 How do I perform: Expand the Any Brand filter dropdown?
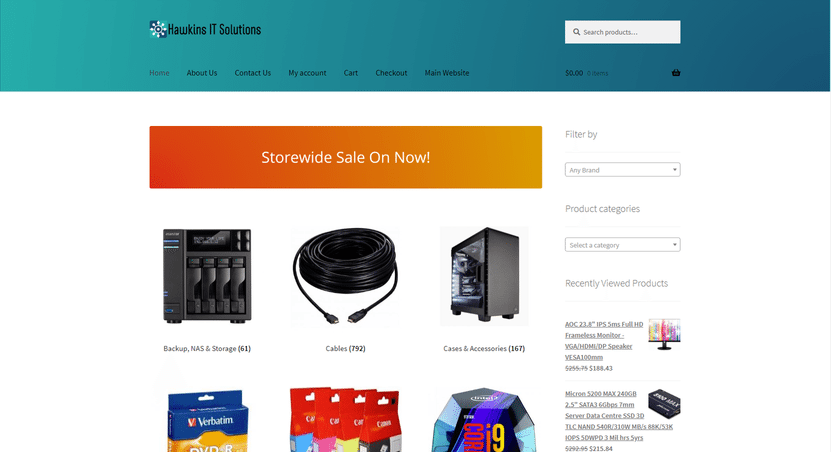pos(622,170)
